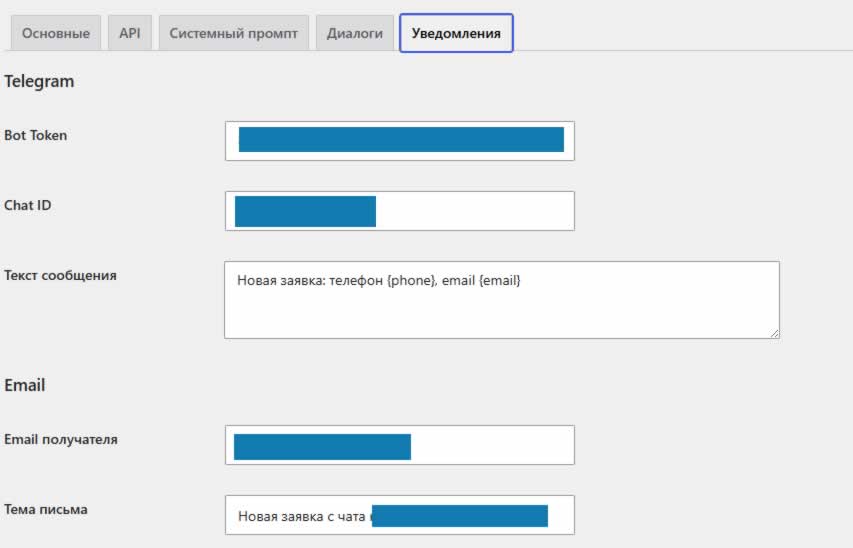The image size is (853, 548).
Task: Click the Bot Token label
Action: click(x=35, y=135)
